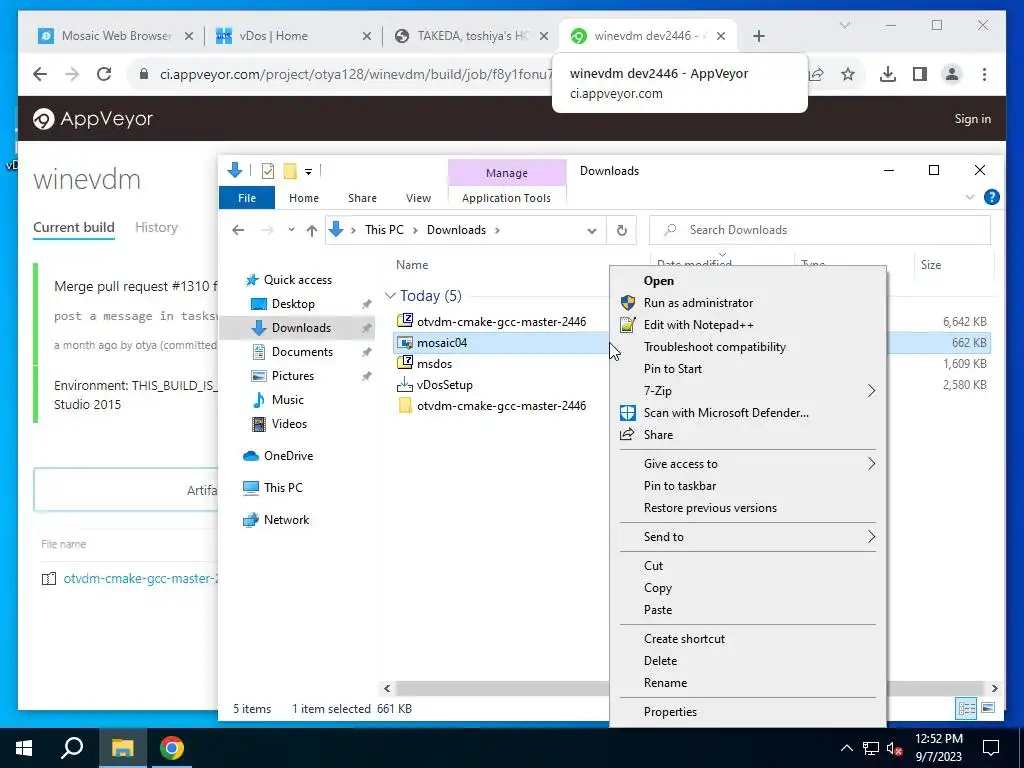Close the vDos Home tab
This screenshot has width=1024, height=768.
(367, 36)
